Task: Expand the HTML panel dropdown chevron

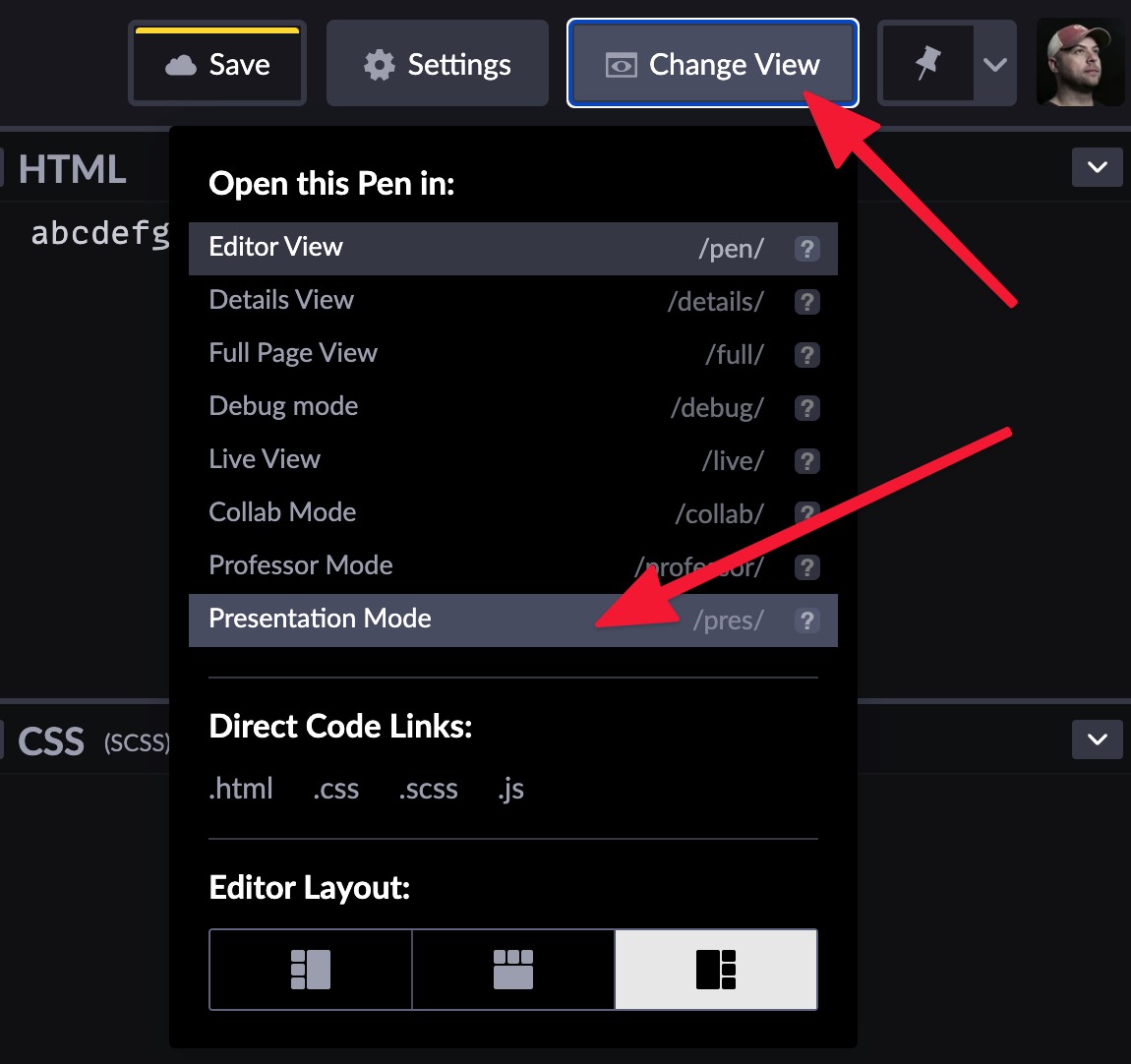Action: pyautogui.click(x=1098, y=167)
